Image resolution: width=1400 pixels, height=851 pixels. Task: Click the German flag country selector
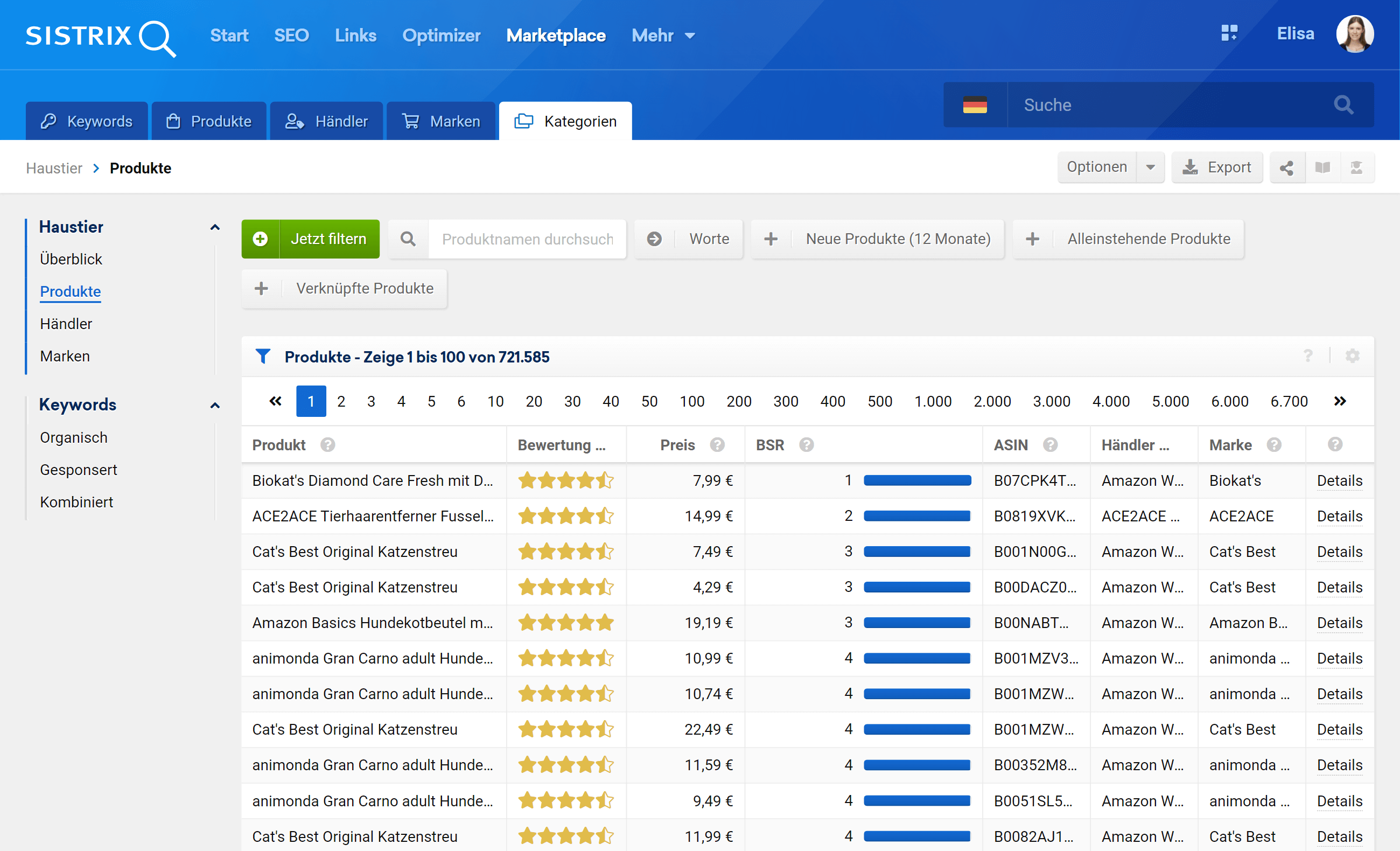[x=975, y=105]
